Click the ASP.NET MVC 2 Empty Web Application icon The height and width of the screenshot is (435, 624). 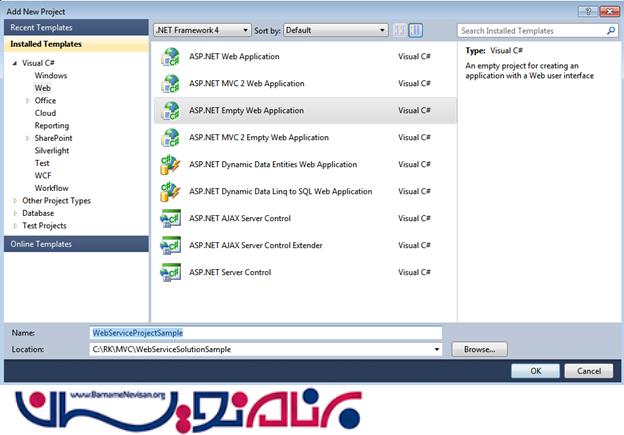pos(171,138)
